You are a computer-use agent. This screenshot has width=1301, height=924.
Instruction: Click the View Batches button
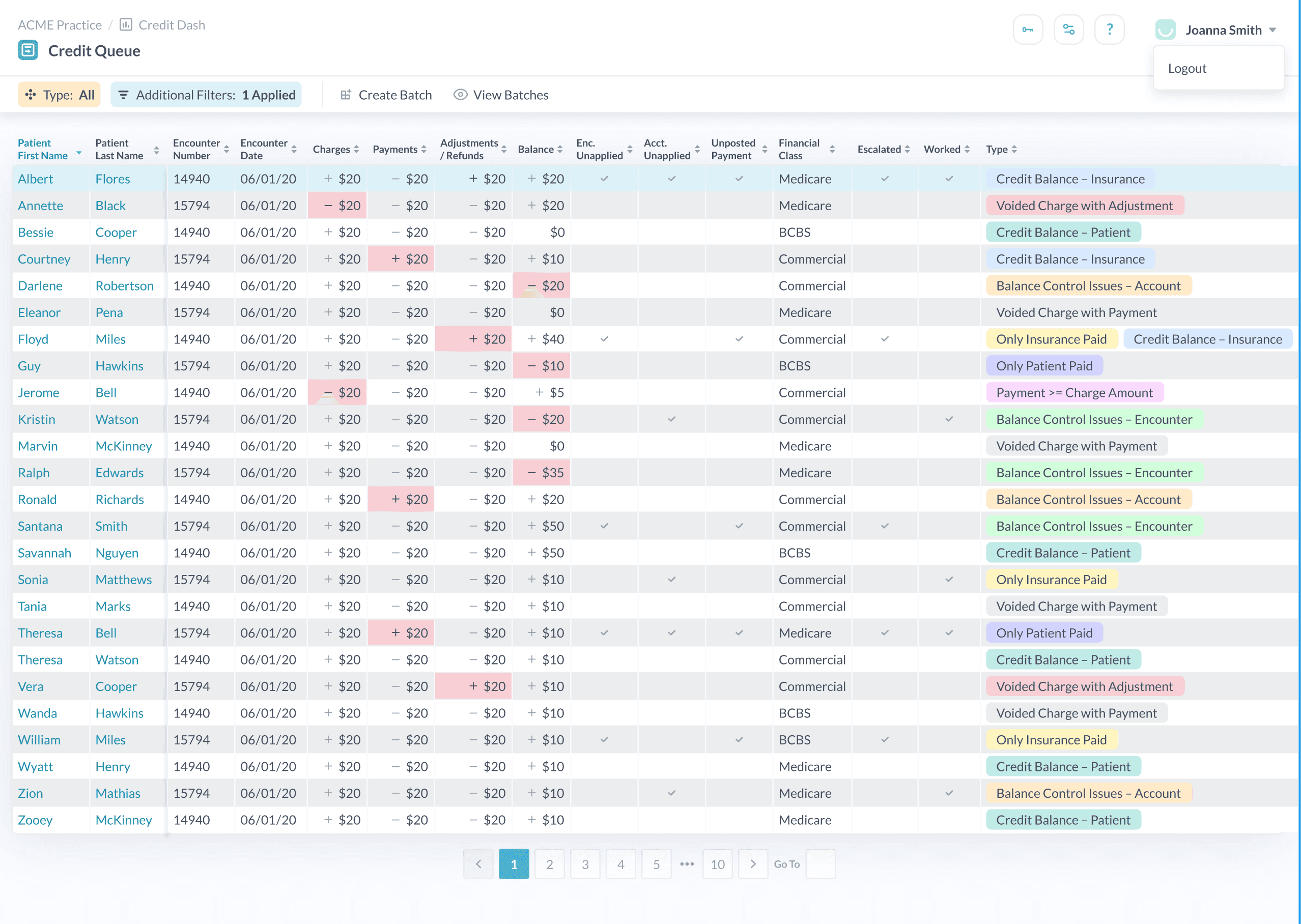(501, 95)
